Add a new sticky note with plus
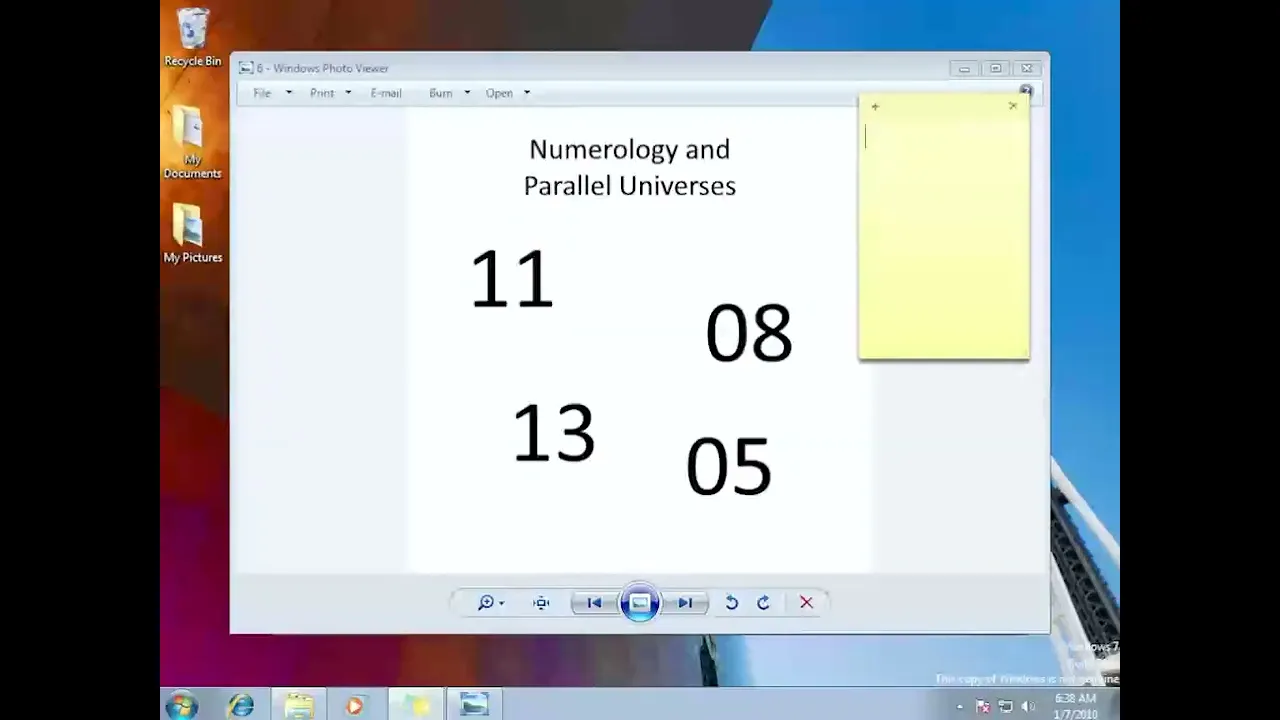The width and height of the screenshot is (1280, 720). click(875, 106)
